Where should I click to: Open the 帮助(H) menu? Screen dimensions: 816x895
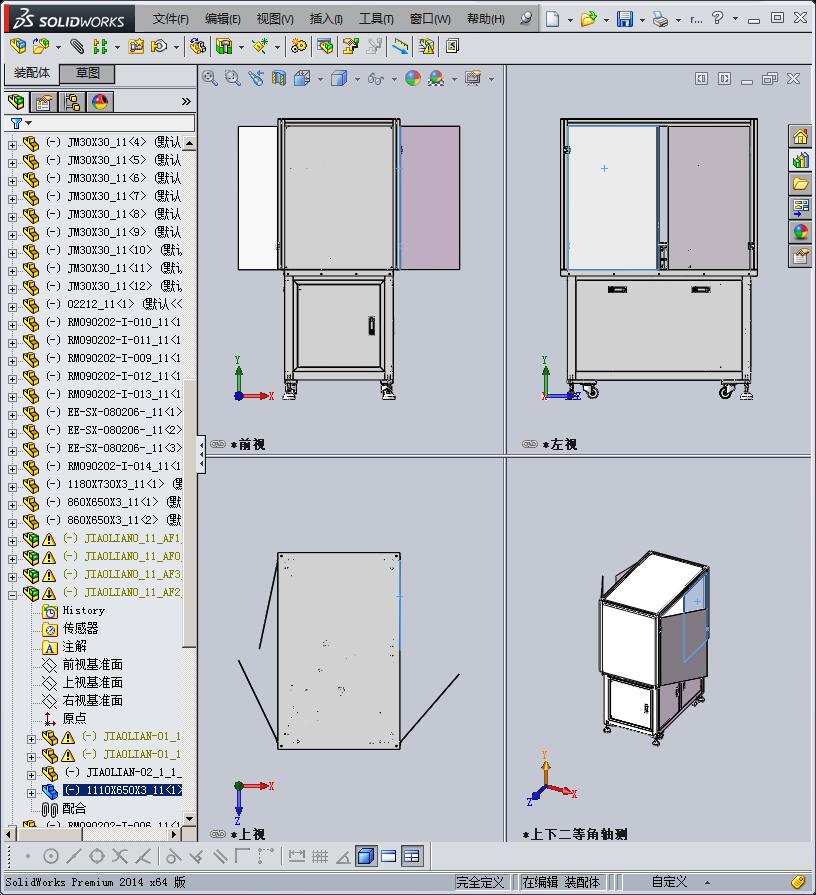[x=486, y=19]
